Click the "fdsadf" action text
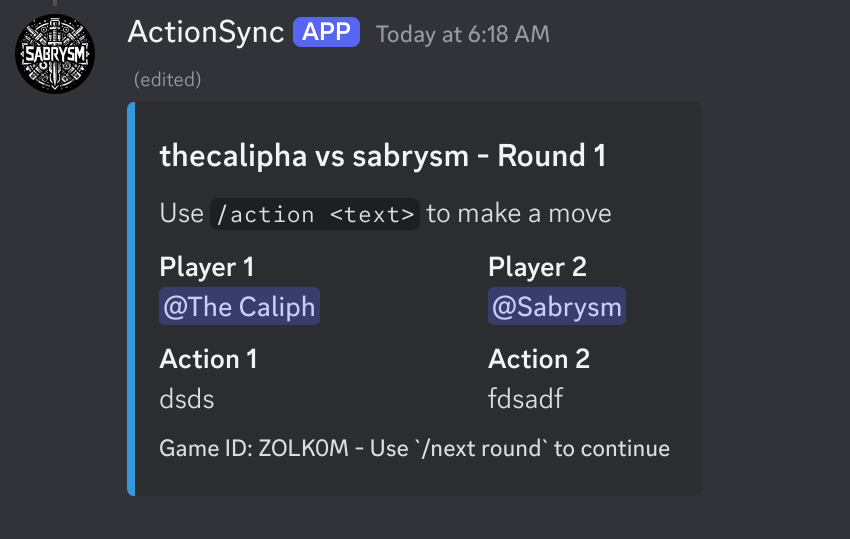 click(525, 400)
